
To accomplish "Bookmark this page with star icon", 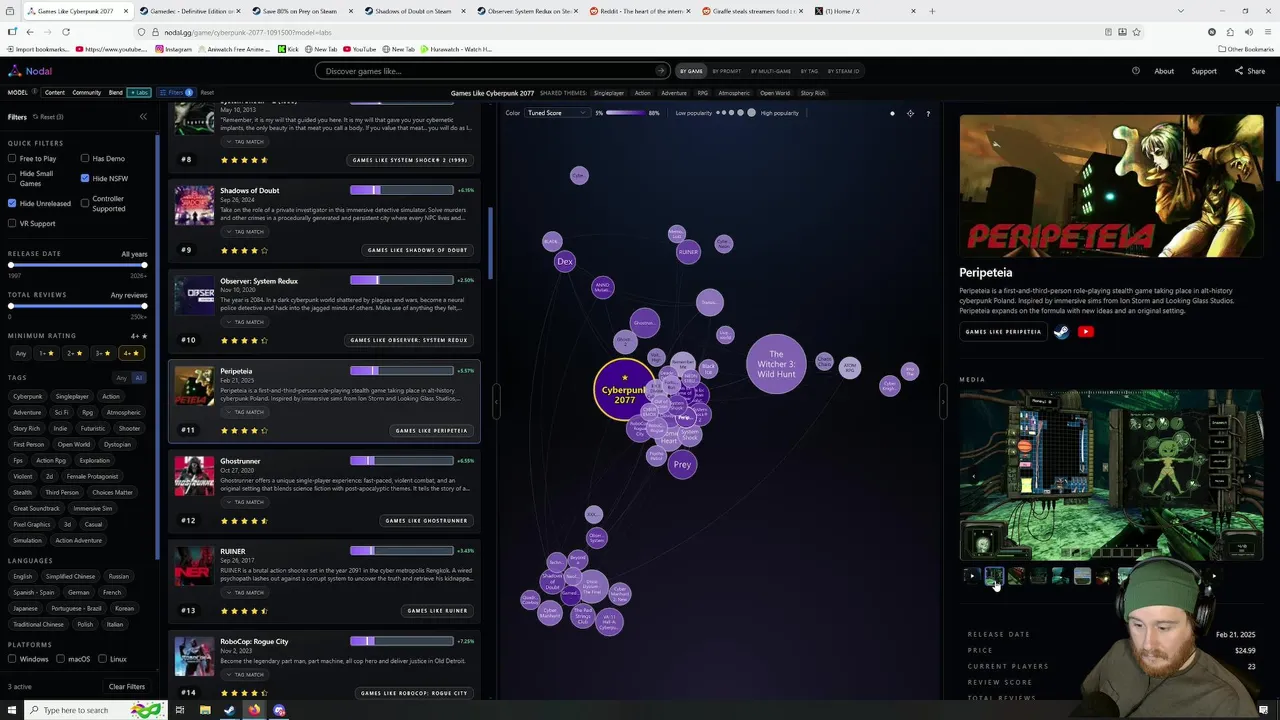I will (x=1137, y=32).
